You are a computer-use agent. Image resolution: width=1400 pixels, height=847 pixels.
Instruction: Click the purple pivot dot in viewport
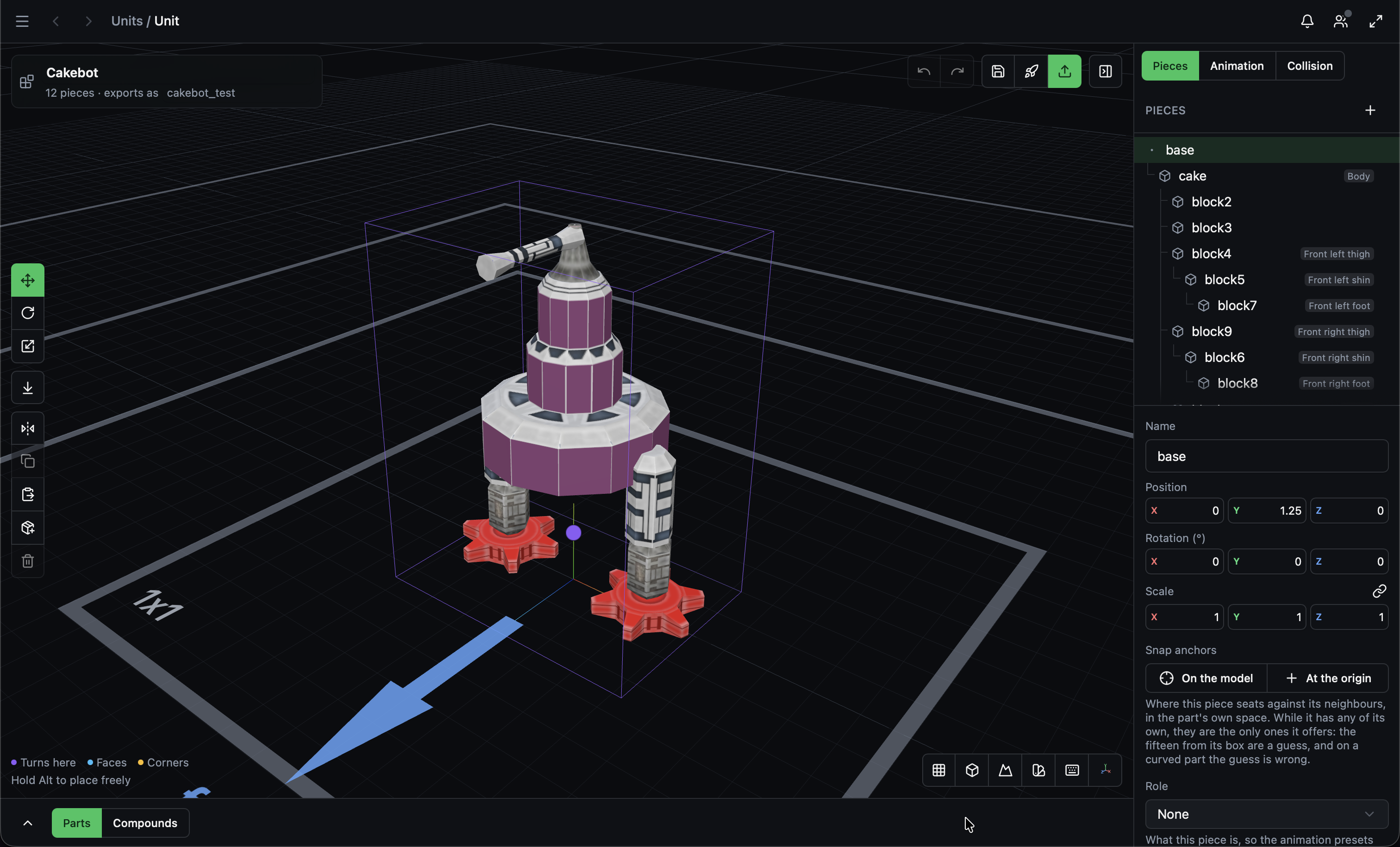click(x=573, y=533)
